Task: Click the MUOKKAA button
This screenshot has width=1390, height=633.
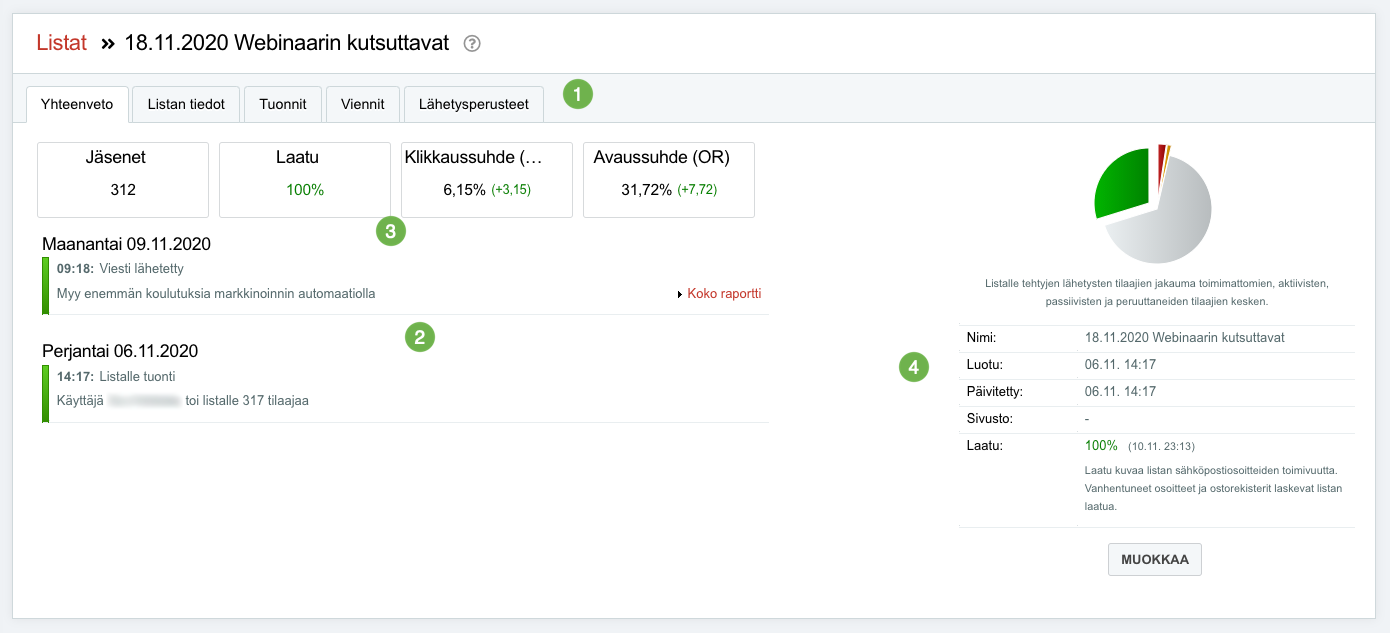Action: 1155,560
